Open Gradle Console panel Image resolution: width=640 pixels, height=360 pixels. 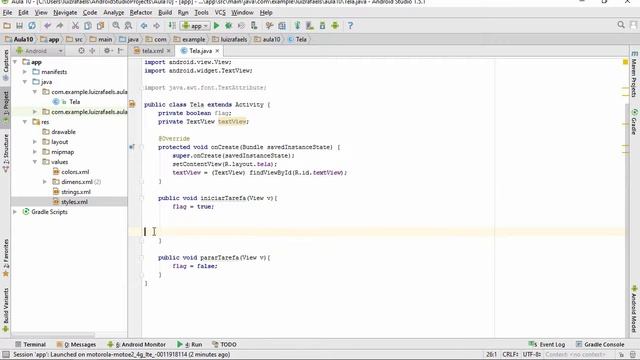[x=600, y=344]
